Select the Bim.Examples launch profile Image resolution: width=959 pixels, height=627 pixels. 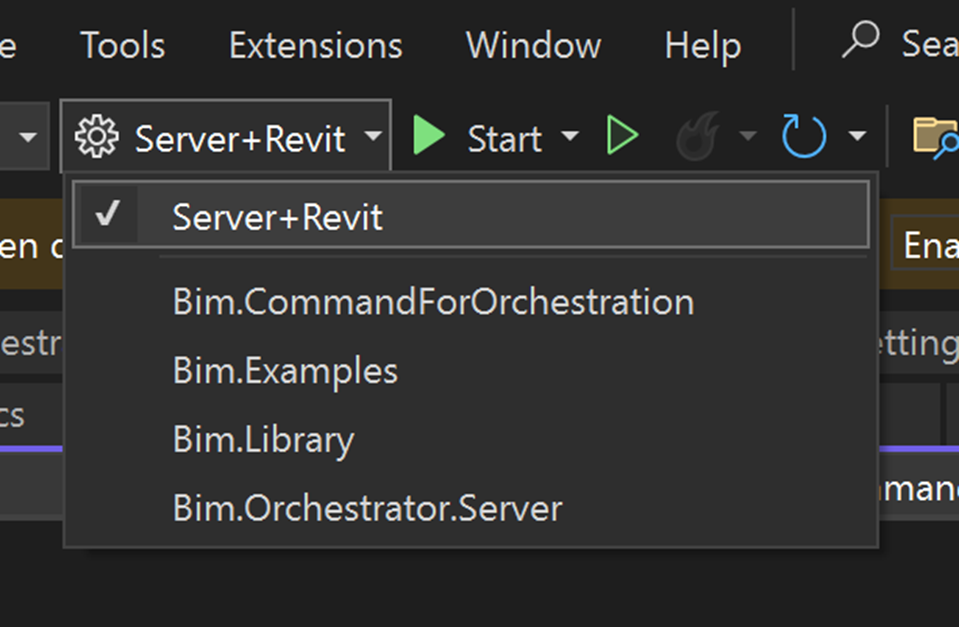click(x=285, y=370)
